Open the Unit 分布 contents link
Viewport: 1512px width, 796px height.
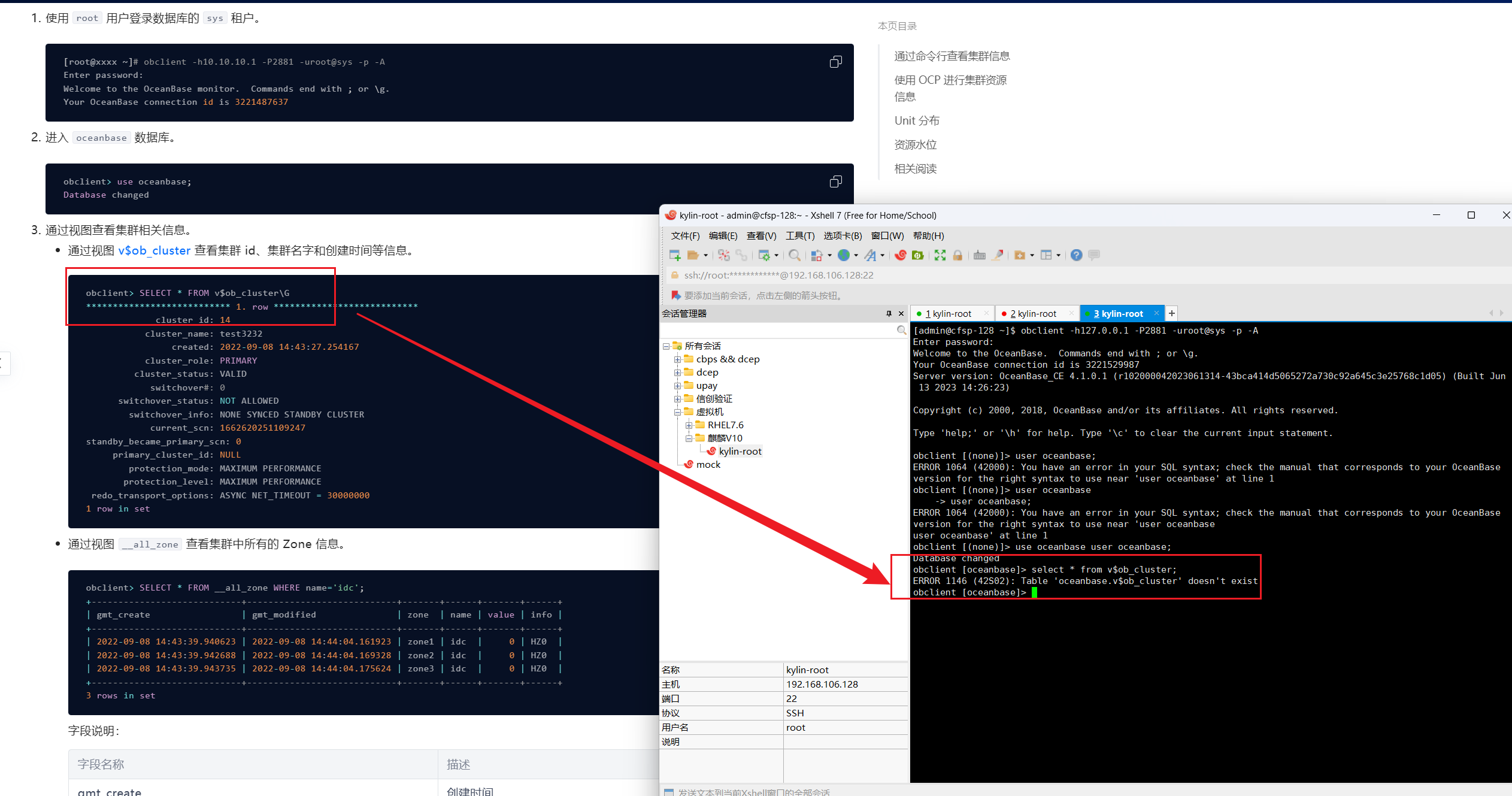click(917, 120)
